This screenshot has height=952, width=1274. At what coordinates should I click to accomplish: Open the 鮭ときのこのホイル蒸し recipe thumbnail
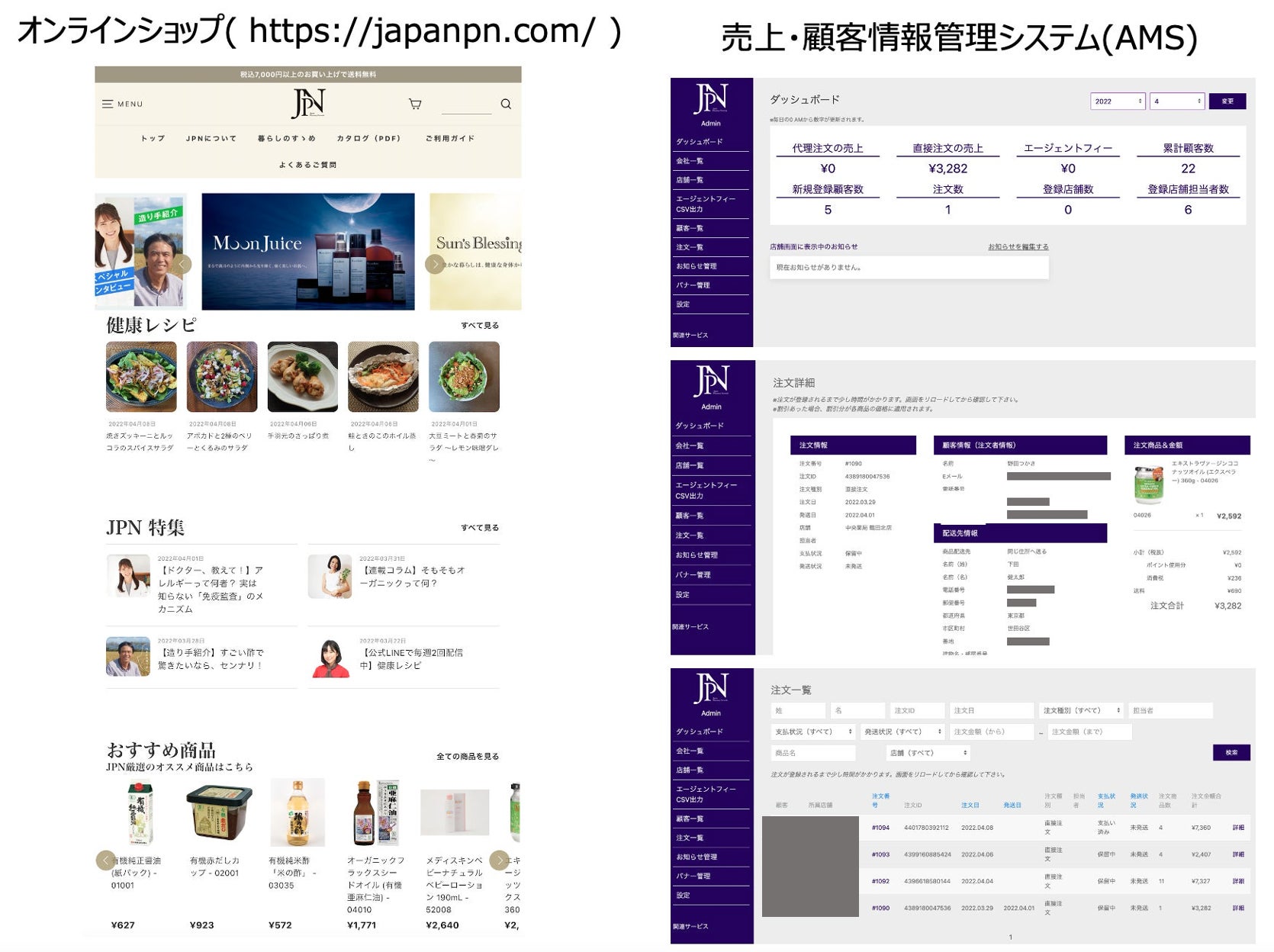coord(383,377)
